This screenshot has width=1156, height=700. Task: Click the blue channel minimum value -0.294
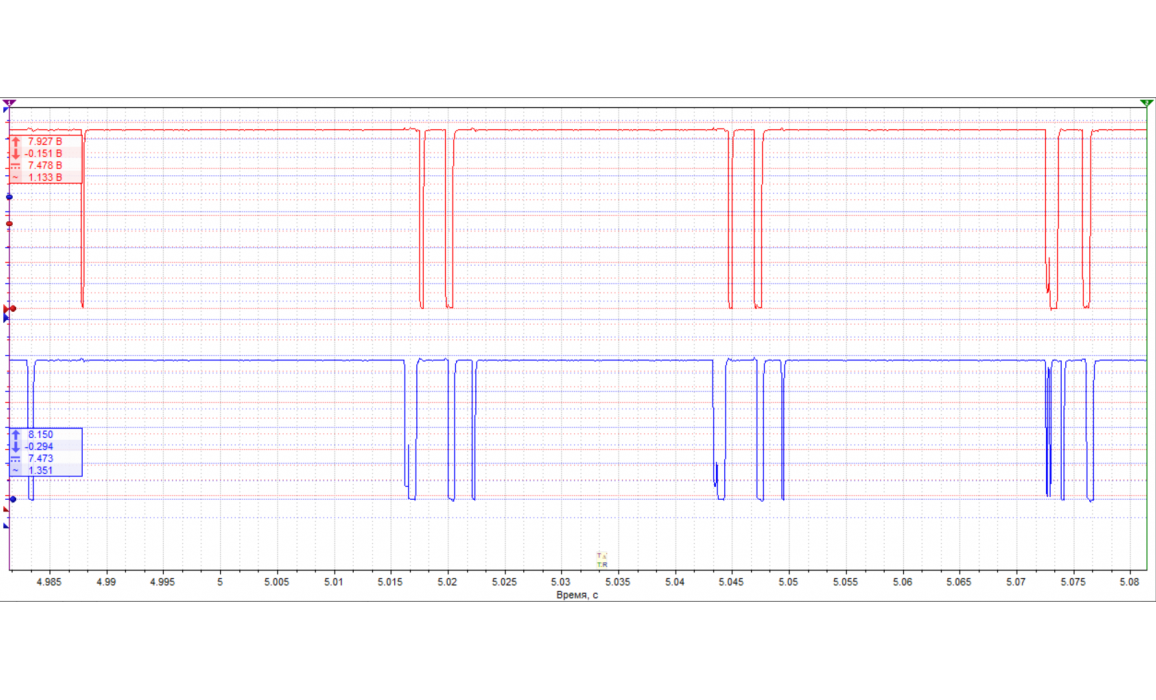pos(43,447)
